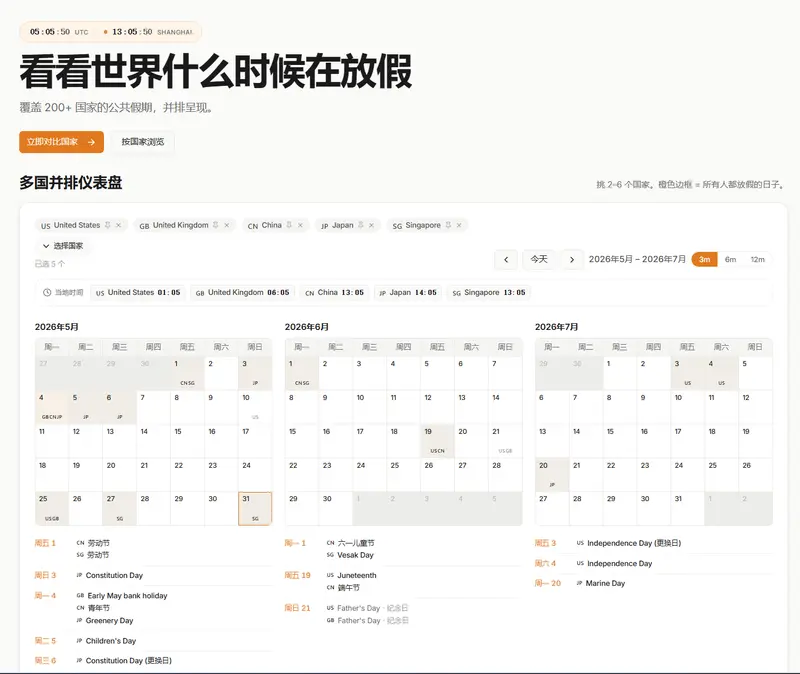800x674 pixels.
Task: Pin the United Kingdom country chip
Action: [216, 225]
